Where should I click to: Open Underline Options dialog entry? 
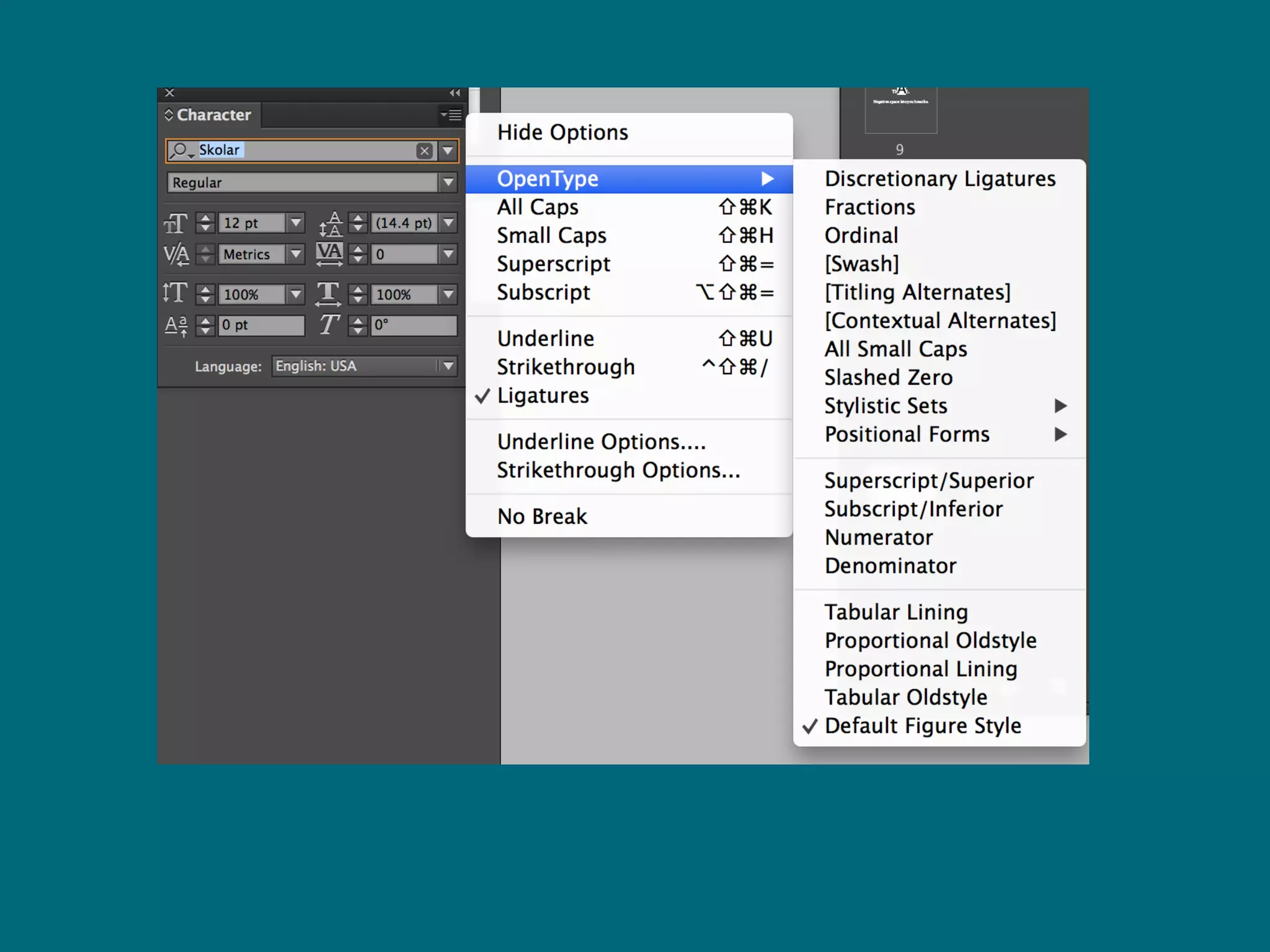pos(601,442)
